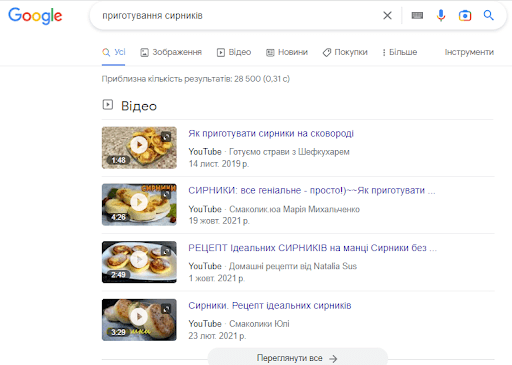Open search by image camera icon
Image resolution: width=512 pixels, height=365 pixels.
pyautogui.click(x=465, y=16)
